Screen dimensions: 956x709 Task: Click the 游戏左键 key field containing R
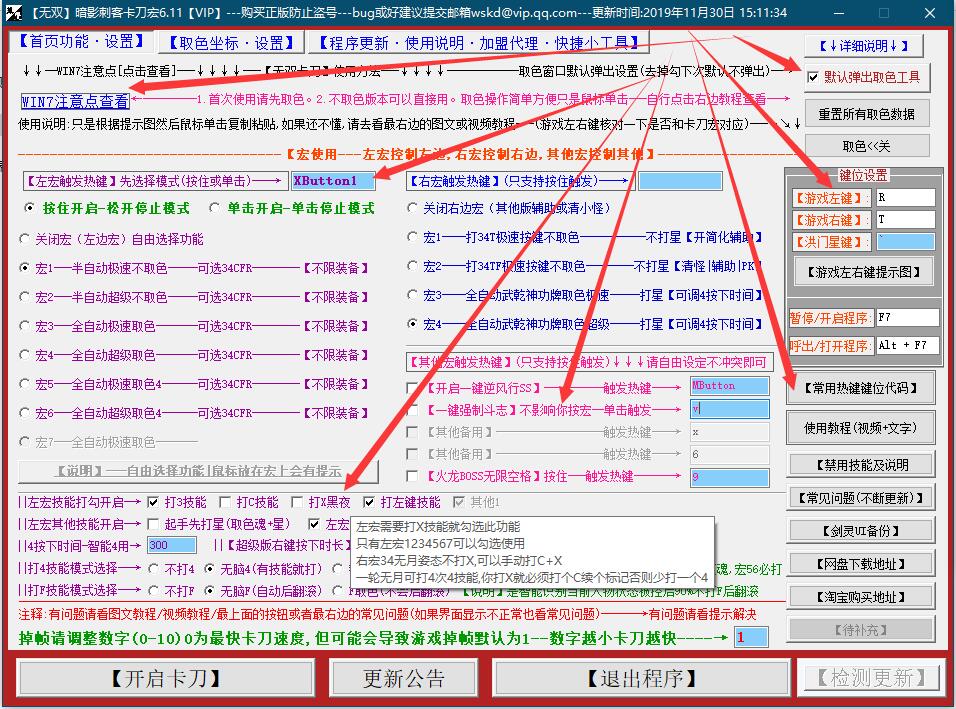tap(904, 198)
